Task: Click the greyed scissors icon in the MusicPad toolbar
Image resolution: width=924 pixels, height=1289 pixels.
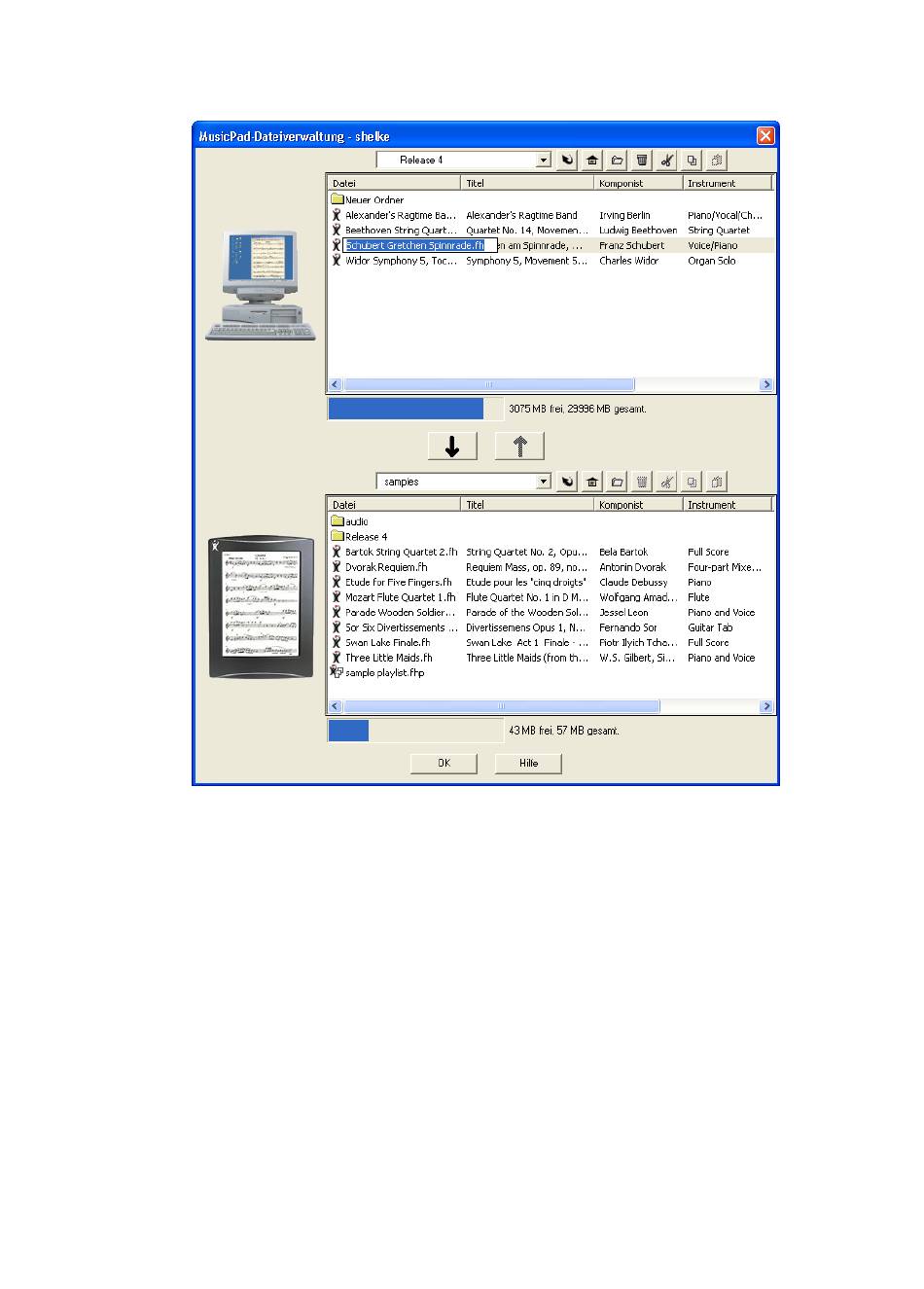Action: point(667,482)
